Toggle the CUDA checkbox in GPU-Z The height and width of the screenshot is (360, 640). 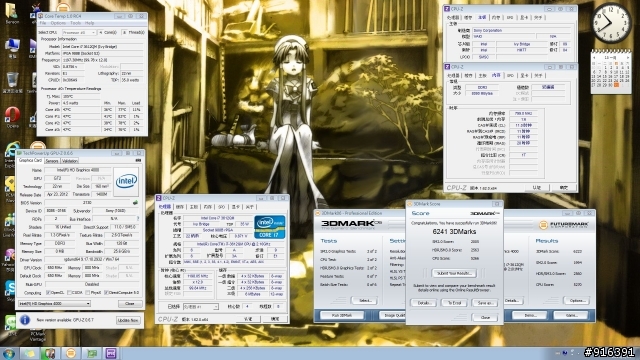coord(69,293)
